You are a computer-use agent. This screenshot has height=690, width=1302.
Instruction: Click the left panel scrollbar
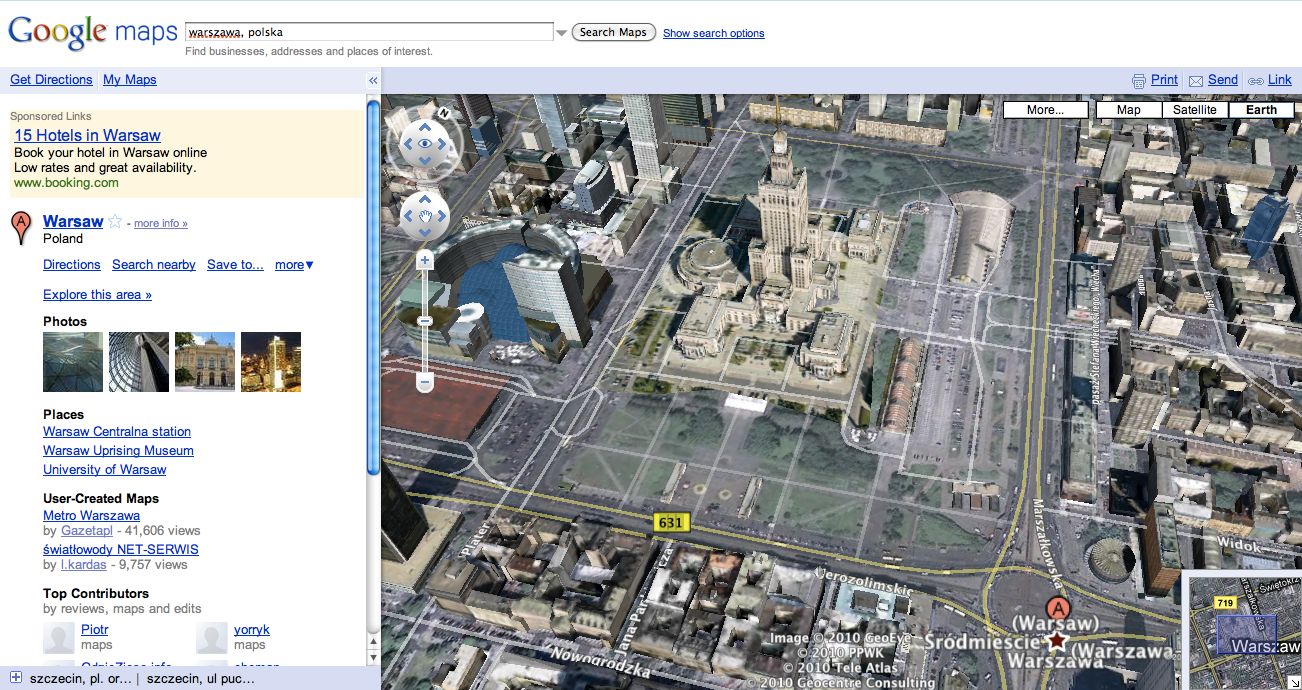click(373, 288)
